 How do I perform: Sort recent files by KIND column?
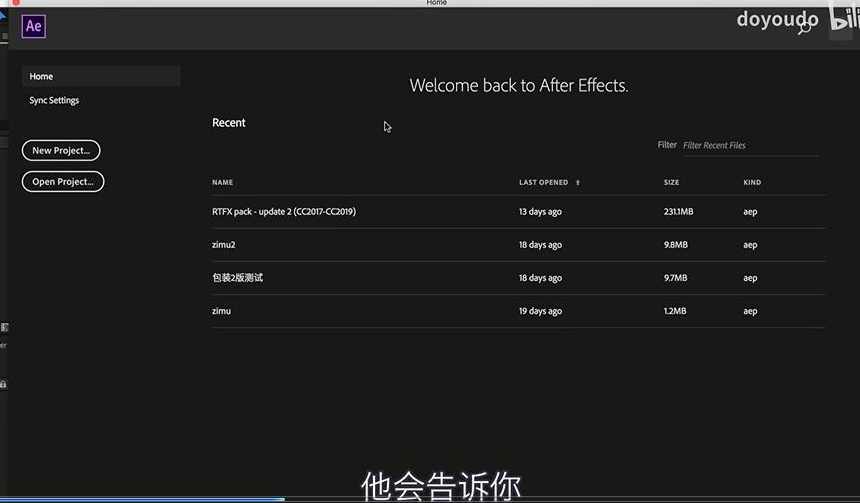[x=752, y=182]
